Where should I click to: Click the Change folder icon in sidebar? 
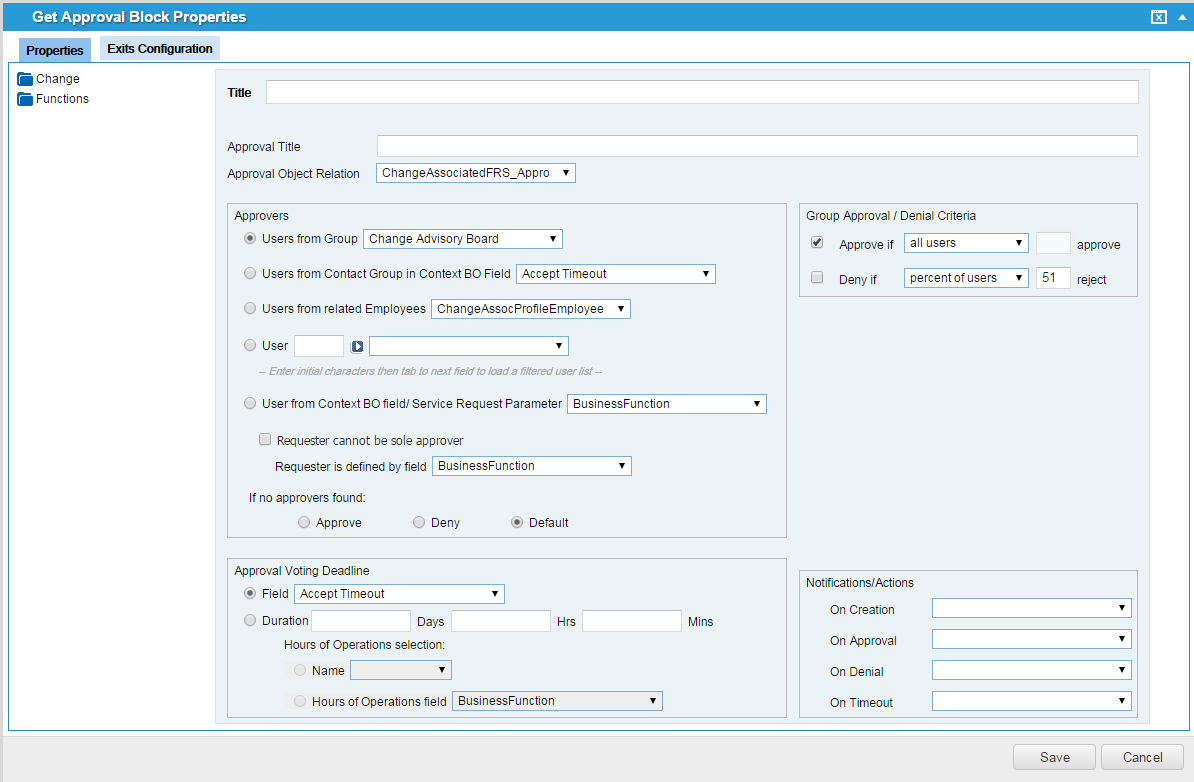pos(25,78)
